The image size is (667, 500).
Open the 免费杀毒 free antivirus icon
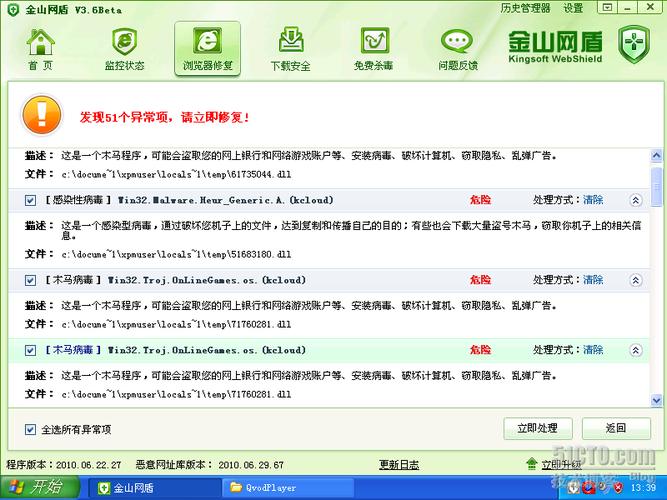pos(374,41)
